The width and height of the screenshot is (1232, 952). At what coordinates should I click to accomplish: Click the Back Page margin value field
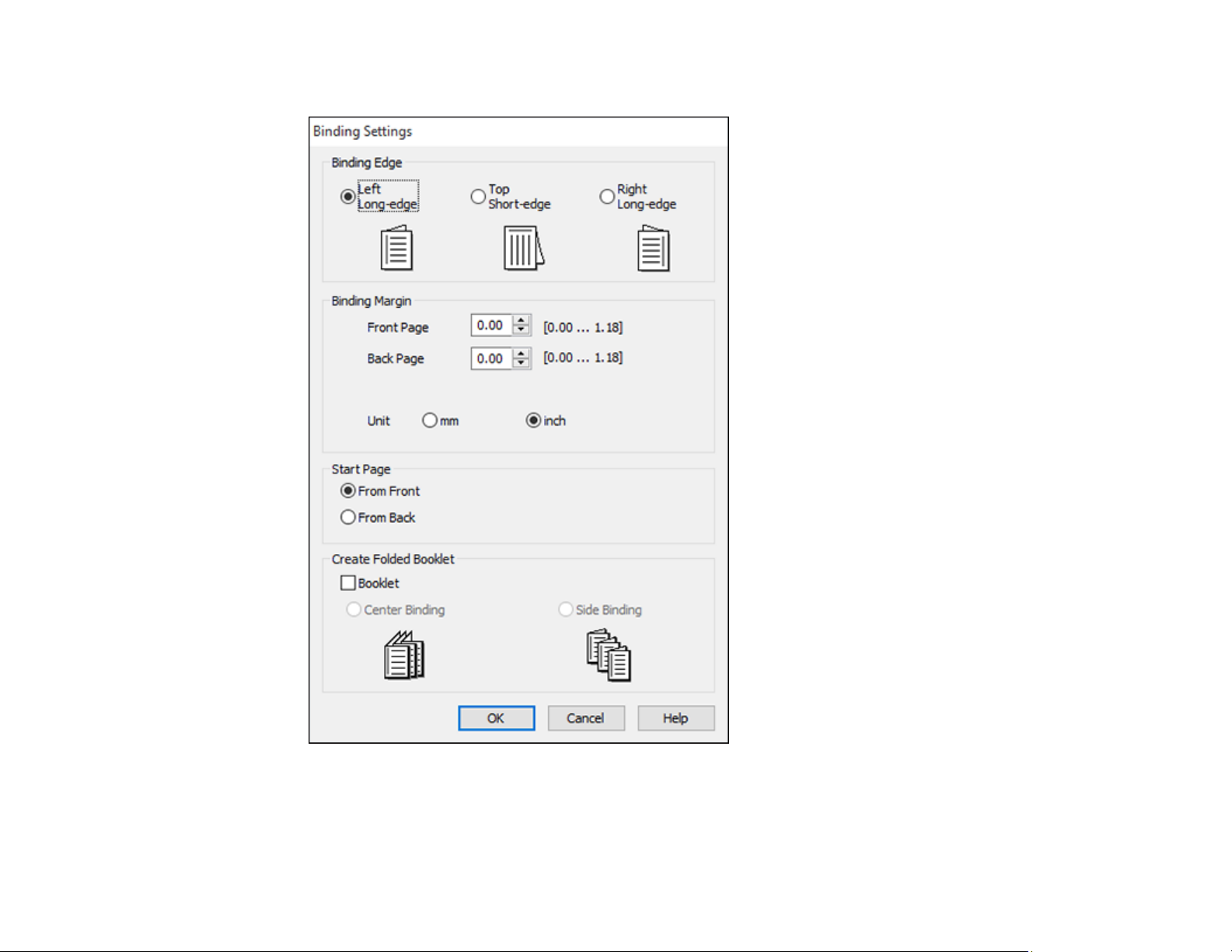click(491, 358)
